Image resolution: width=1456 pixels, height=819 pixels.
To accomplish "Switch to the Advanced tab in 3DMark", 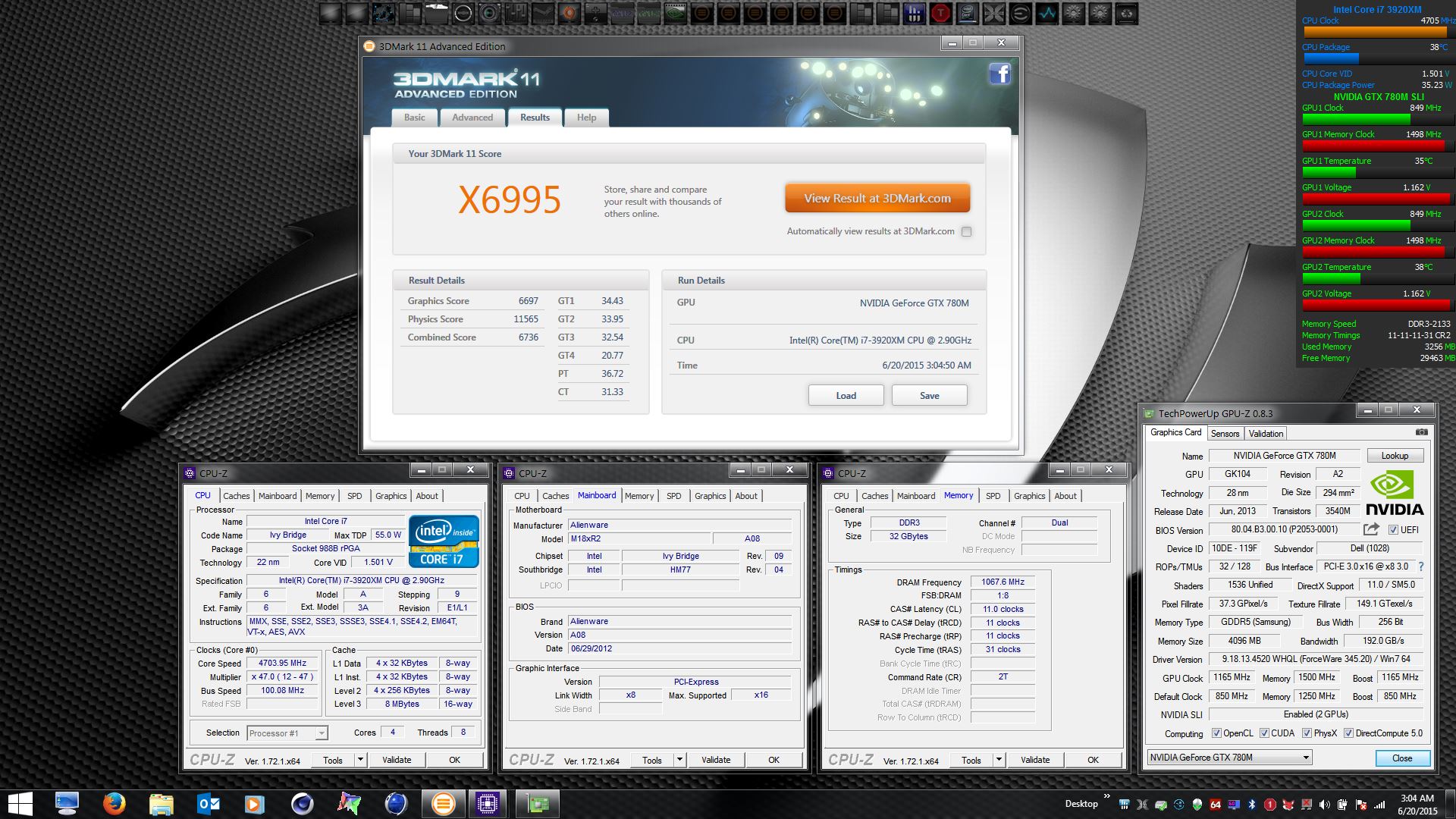I will (x=472, y=118).
